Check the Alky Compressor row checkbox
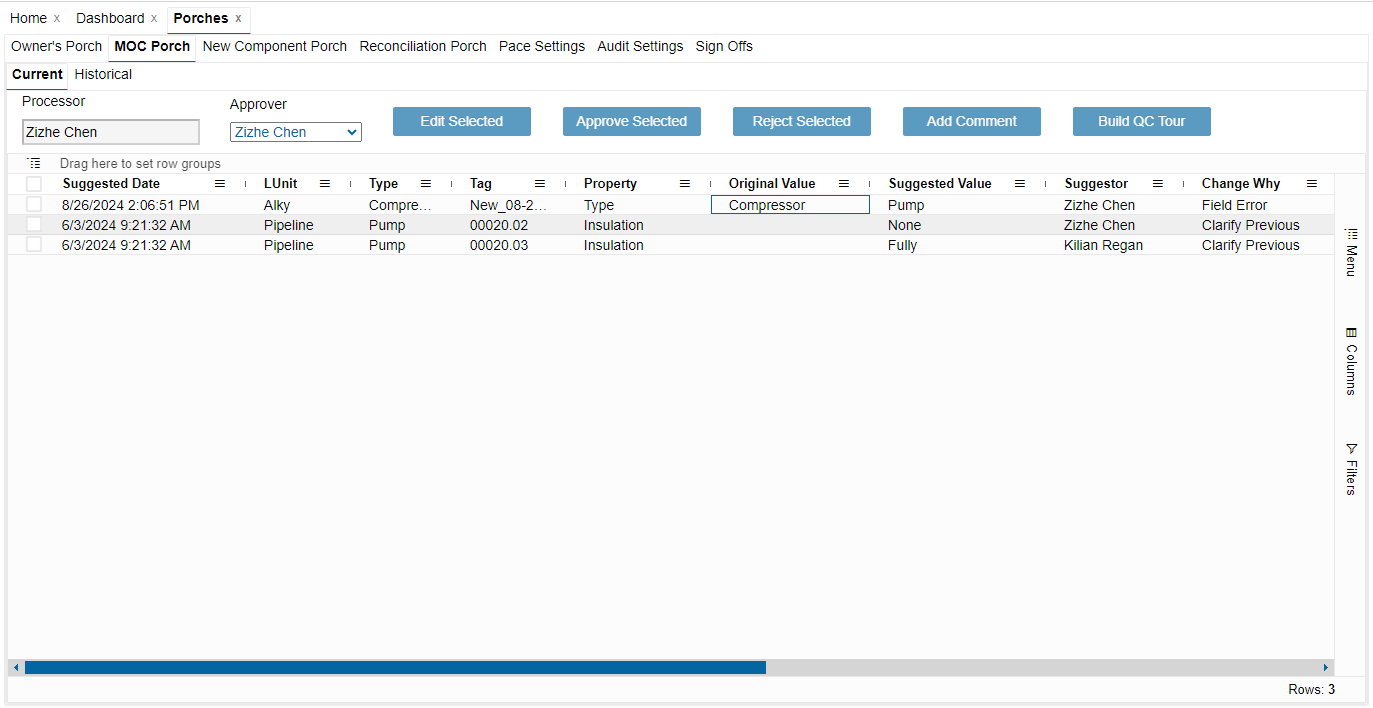Viewport: 1373px width, 708px height. [35, 205]
